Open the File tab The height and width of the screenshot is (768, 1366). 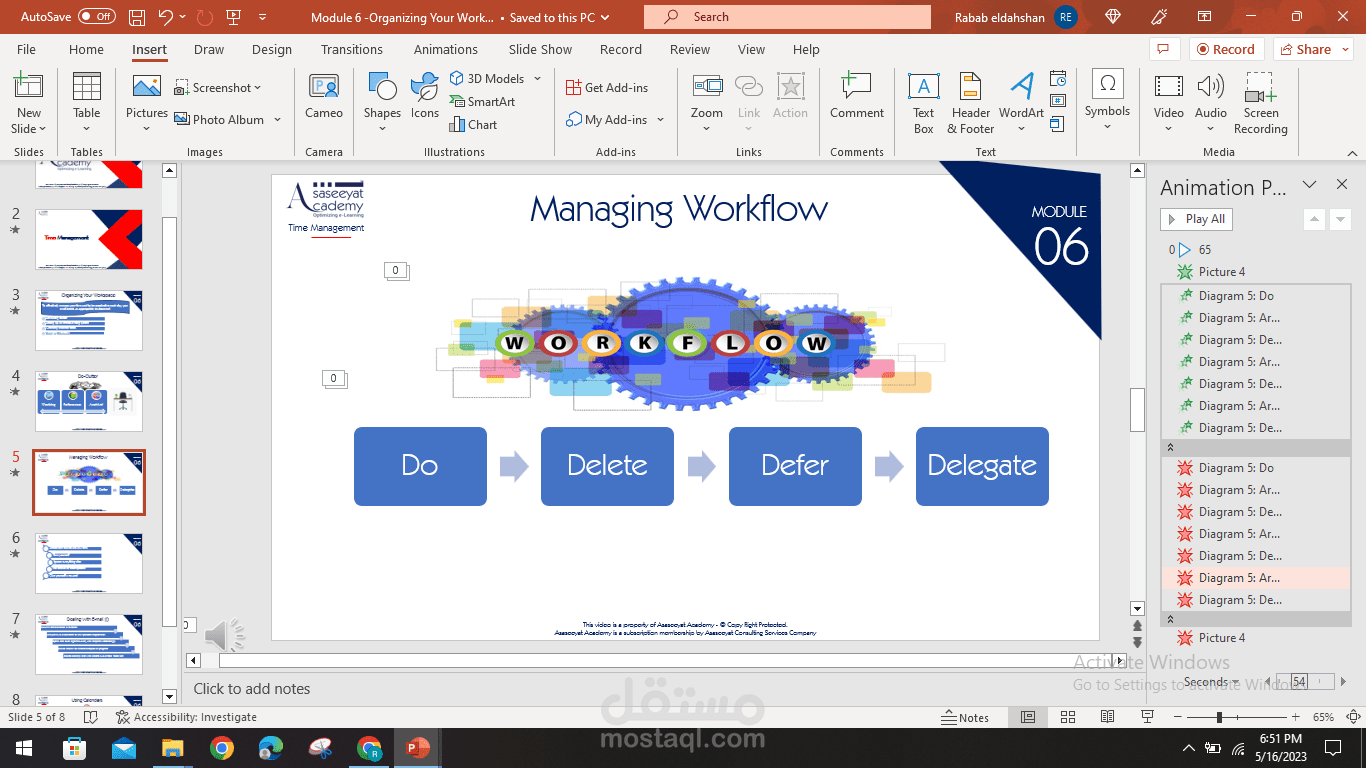coord(26,49)
